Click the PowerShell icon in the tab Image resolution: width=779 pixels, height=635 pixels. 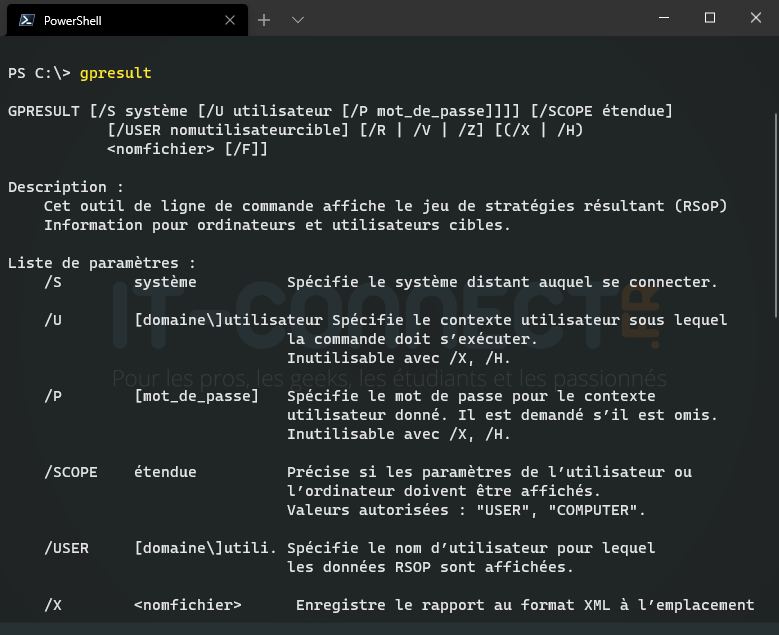(27, 20)
